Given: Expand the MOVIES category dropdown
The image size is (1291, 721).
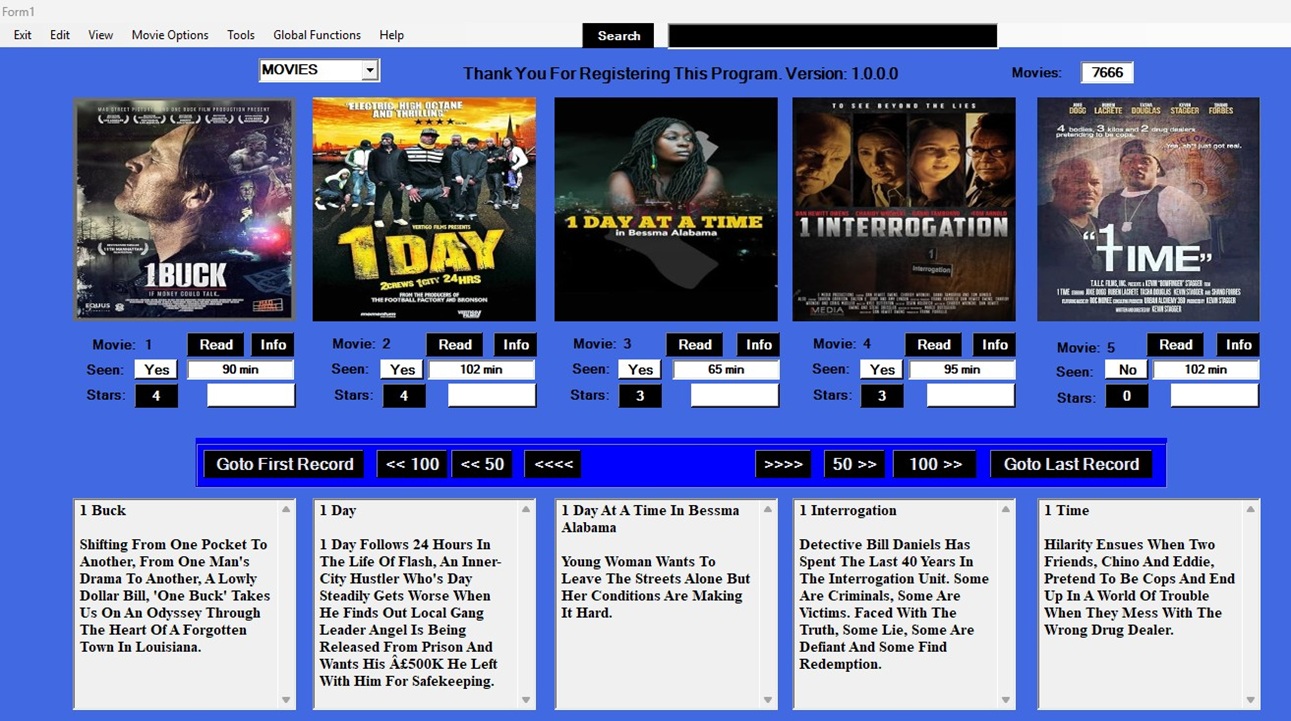Looking at the screenshot, I should click(370, 70).
